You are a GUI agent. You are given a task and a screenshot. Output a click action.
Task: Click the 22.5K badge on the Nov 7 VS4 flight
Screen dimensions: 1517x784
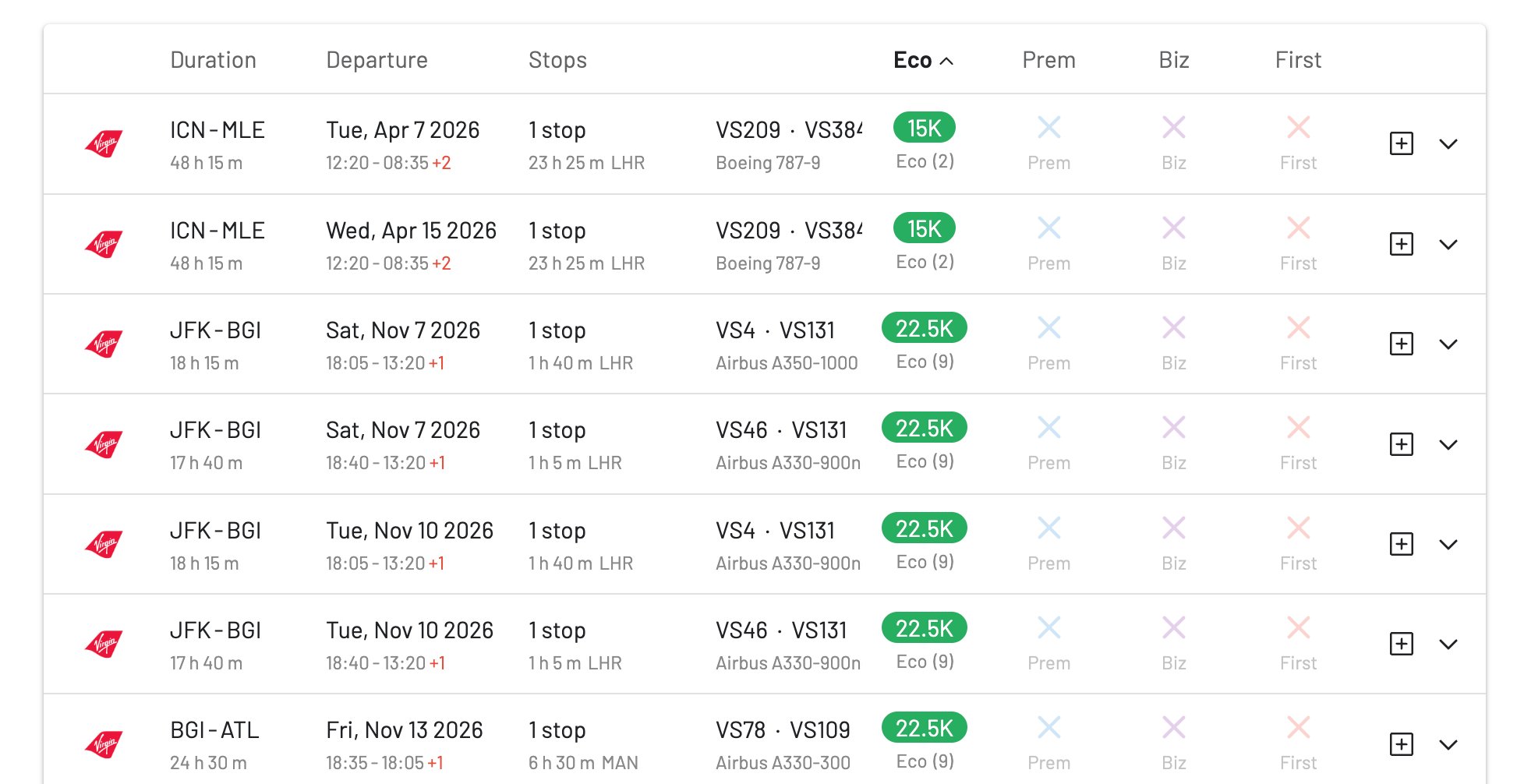923,328
